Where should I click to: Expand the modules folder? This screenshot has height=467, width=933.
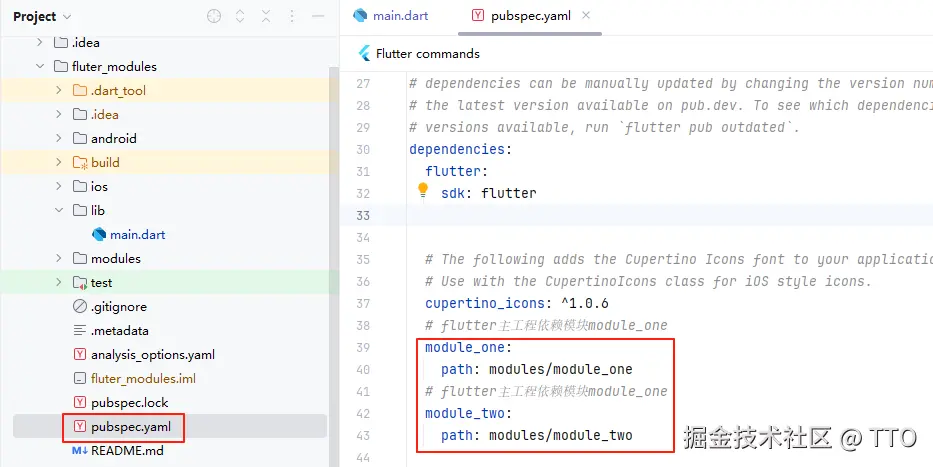tap(58, 258)
